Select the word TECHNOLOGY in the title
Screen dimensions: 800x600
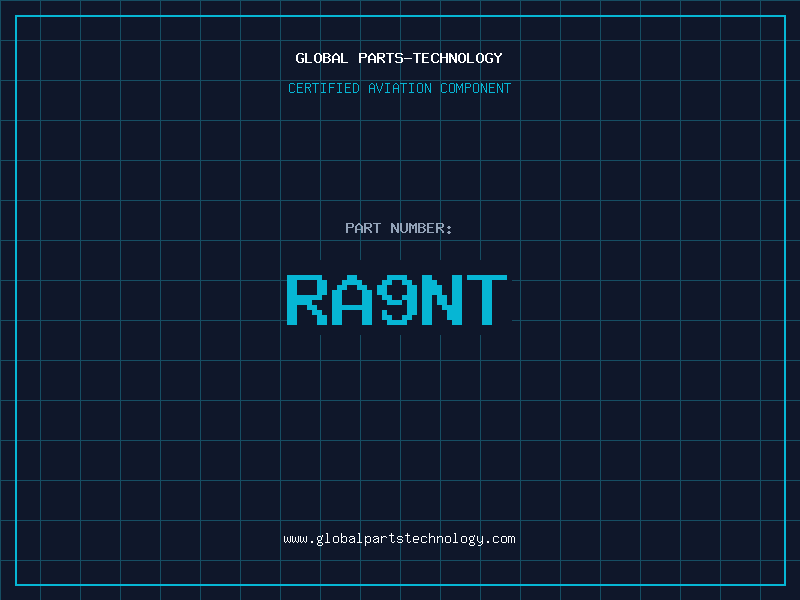457,58
